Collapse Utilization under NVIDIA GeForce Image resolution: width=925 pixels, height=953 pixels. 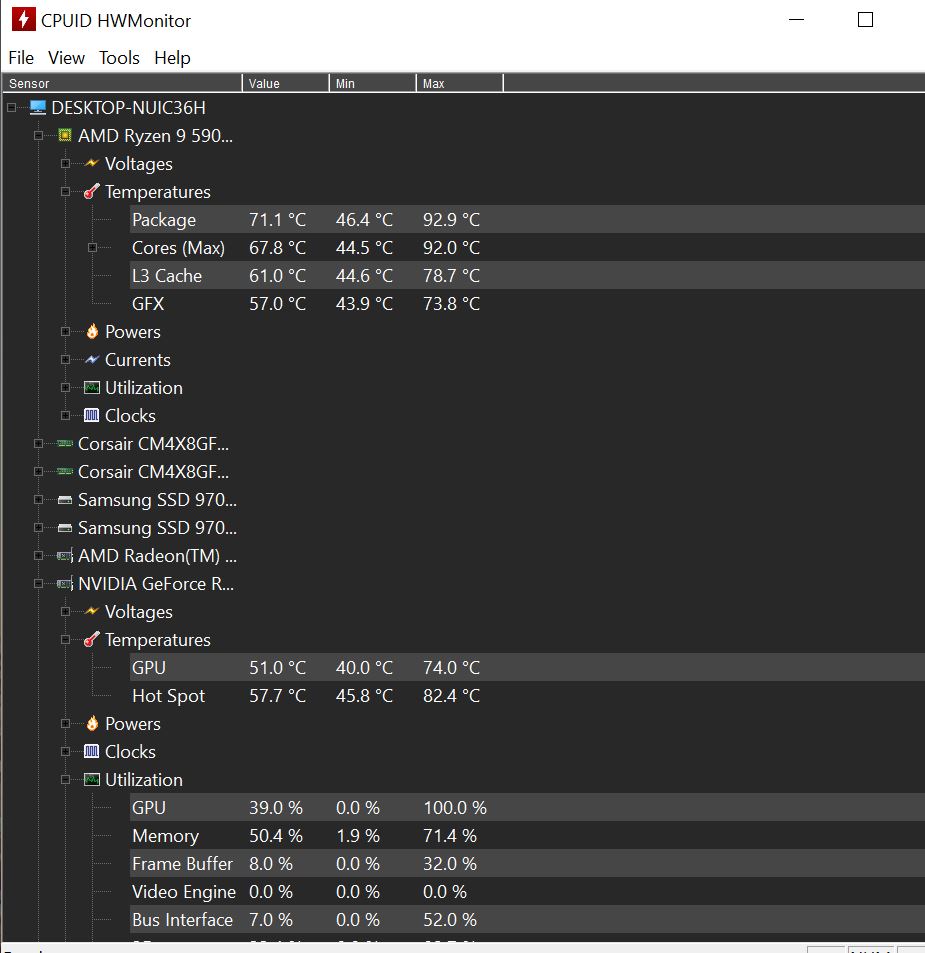pos(65,779)
